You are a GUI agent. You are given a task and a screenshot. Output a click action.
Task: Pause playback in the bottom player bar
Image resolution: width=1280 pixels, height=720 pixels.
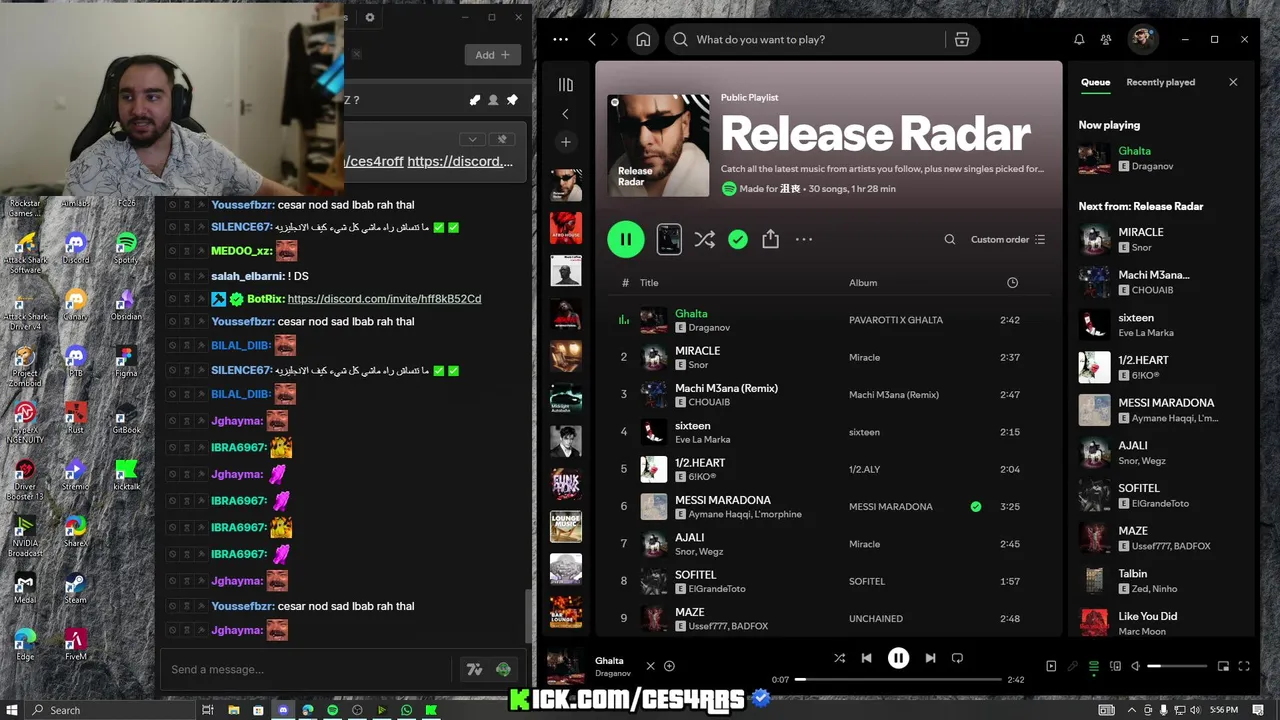(x=899, y=658)
